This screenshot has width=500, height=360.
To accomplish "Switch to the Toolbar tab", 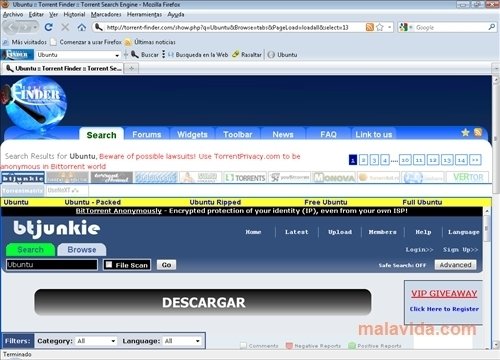I will (x=238, y=134).
